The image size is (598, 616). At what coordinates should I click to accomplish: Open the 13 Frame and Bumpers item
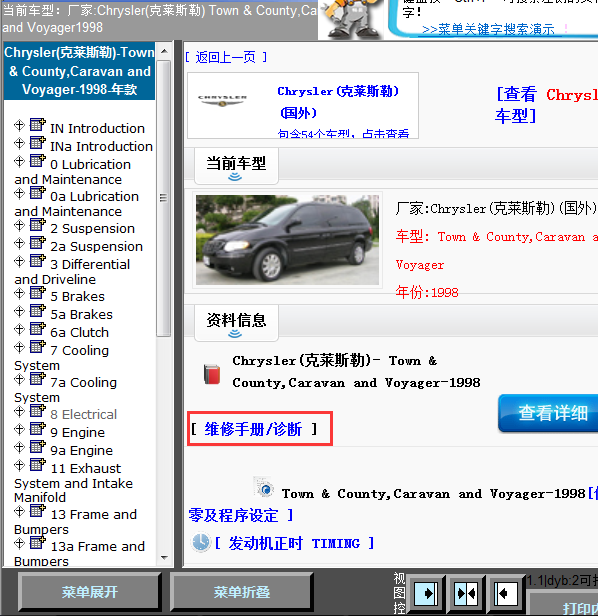pos(75,522)
